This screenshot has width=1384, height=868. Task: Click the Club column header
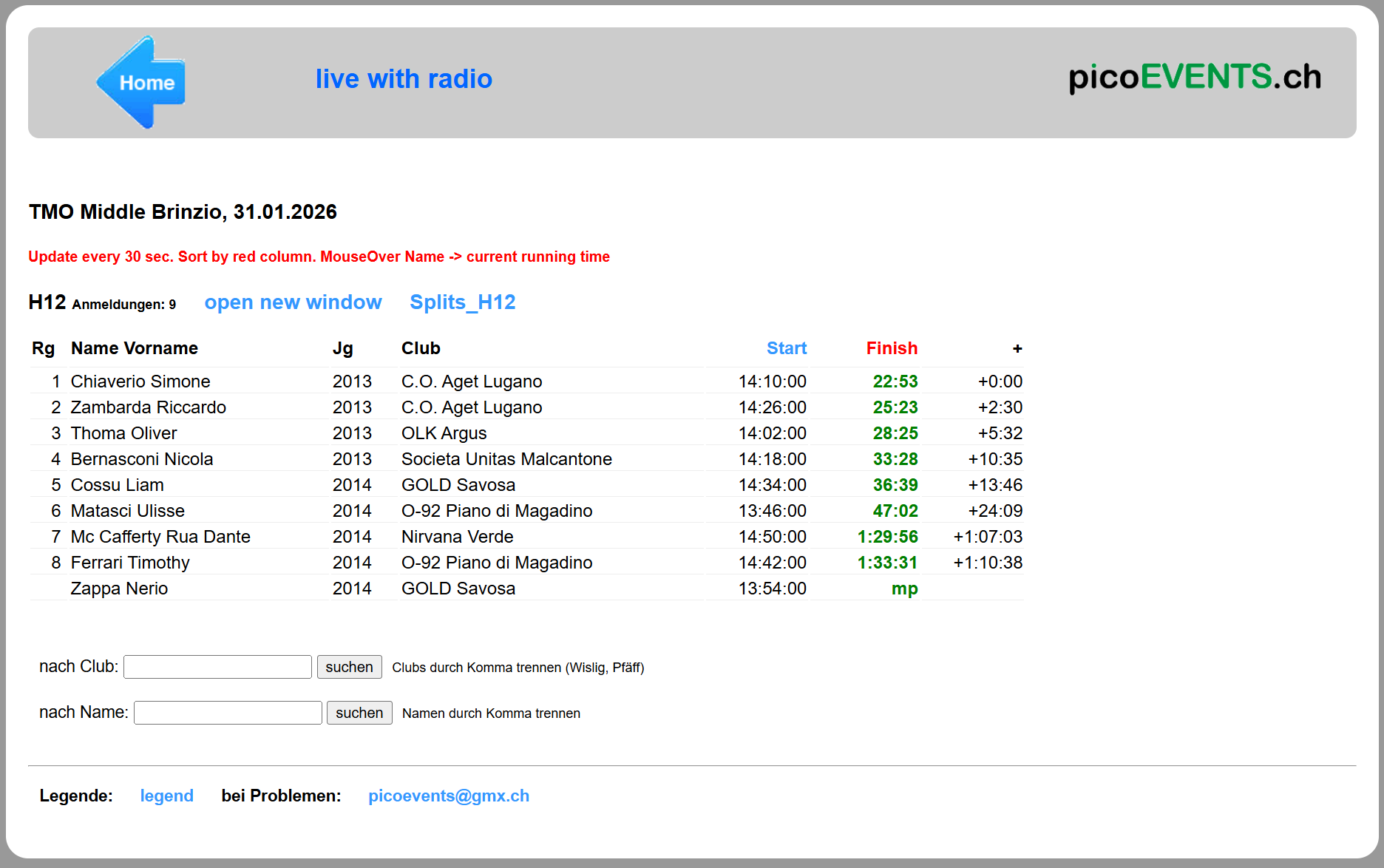421,348
